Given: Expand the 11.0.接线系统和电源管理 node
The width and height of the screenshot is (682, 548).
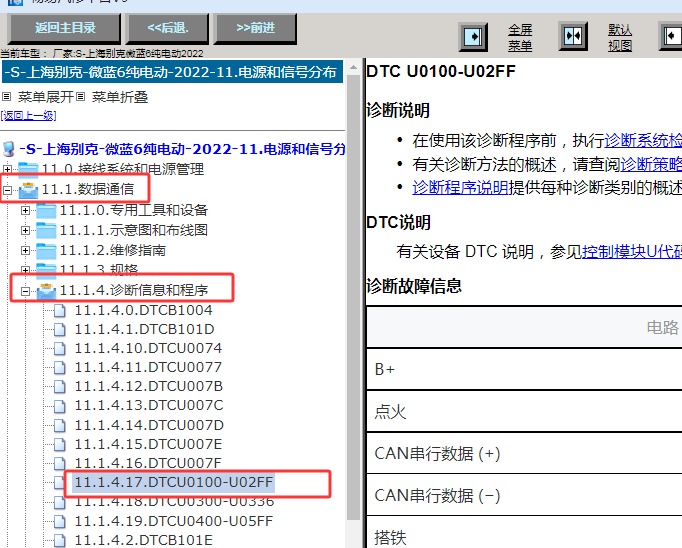Looking at the screenshot, I should (7, 168).
